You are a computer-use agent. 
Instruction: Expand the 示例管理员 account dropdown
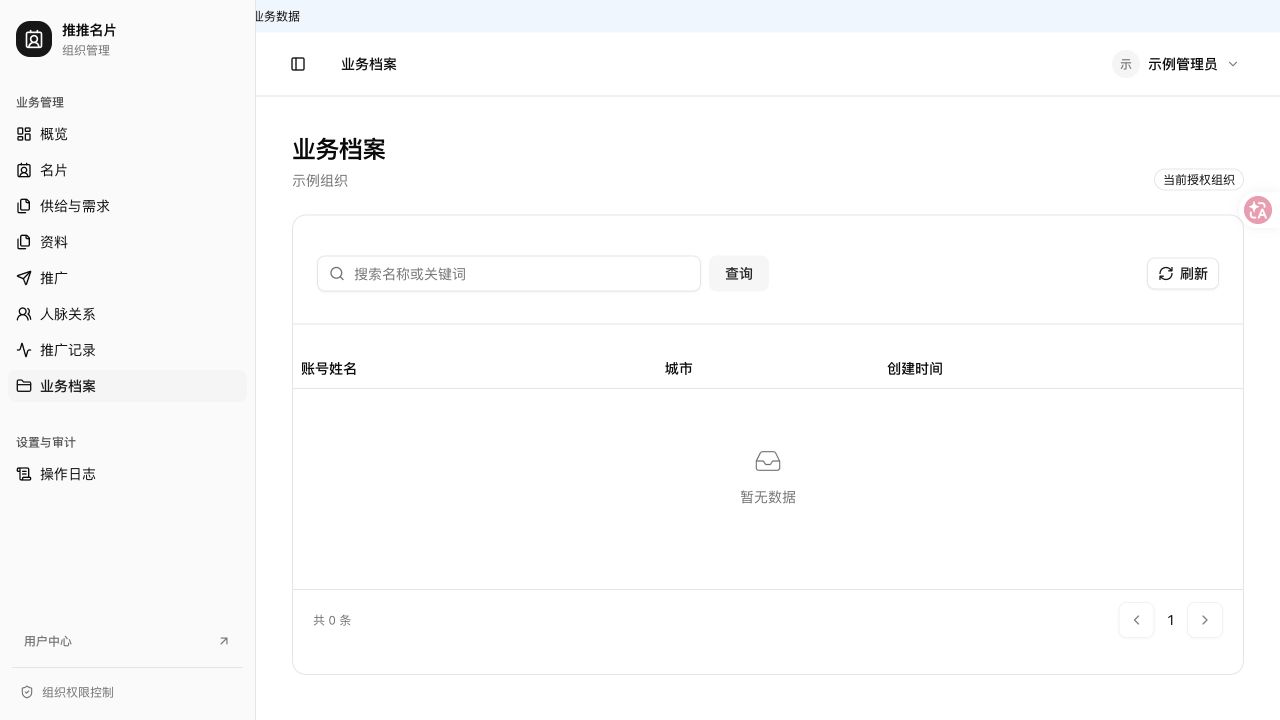pos(1176,64)
